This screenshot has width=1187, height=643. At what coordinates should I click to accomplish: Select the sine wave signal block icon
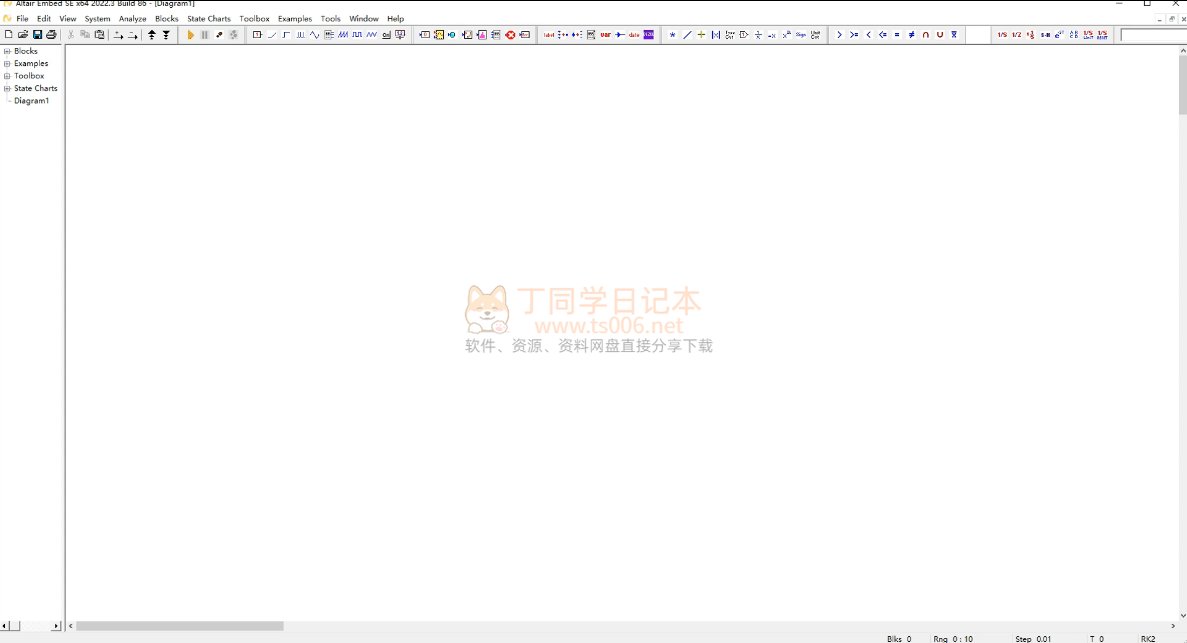click(x=314, y=35)
